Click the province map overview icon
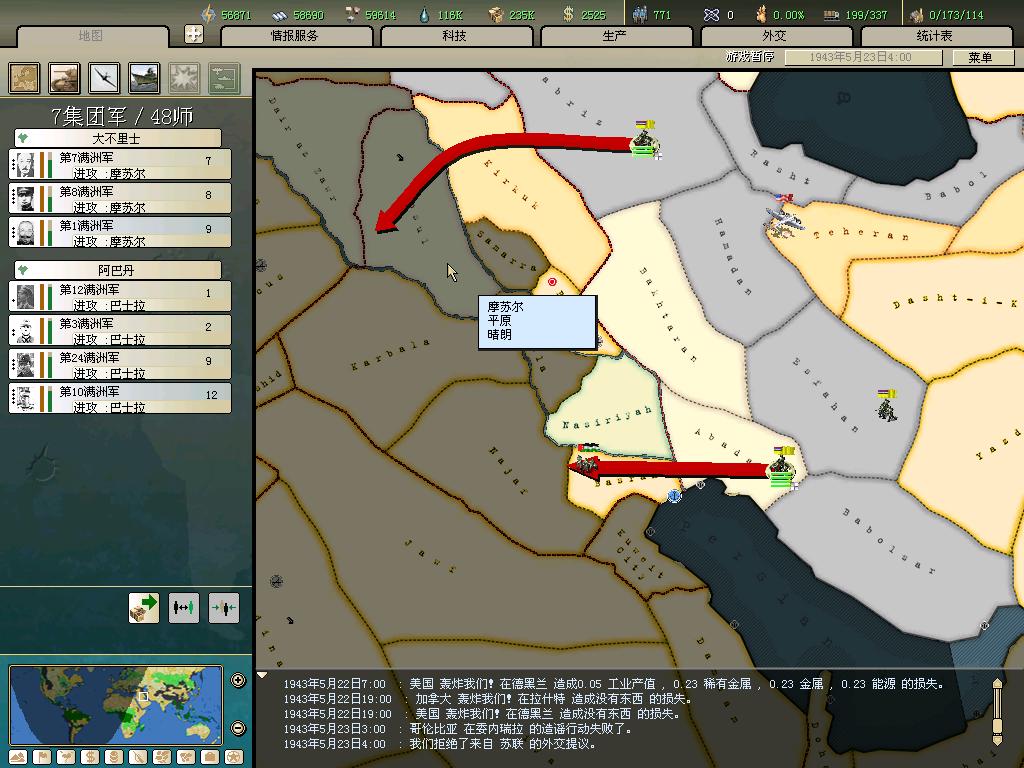Image resolution: width=1024 pixels, height=768 pixels. [25, 78]
